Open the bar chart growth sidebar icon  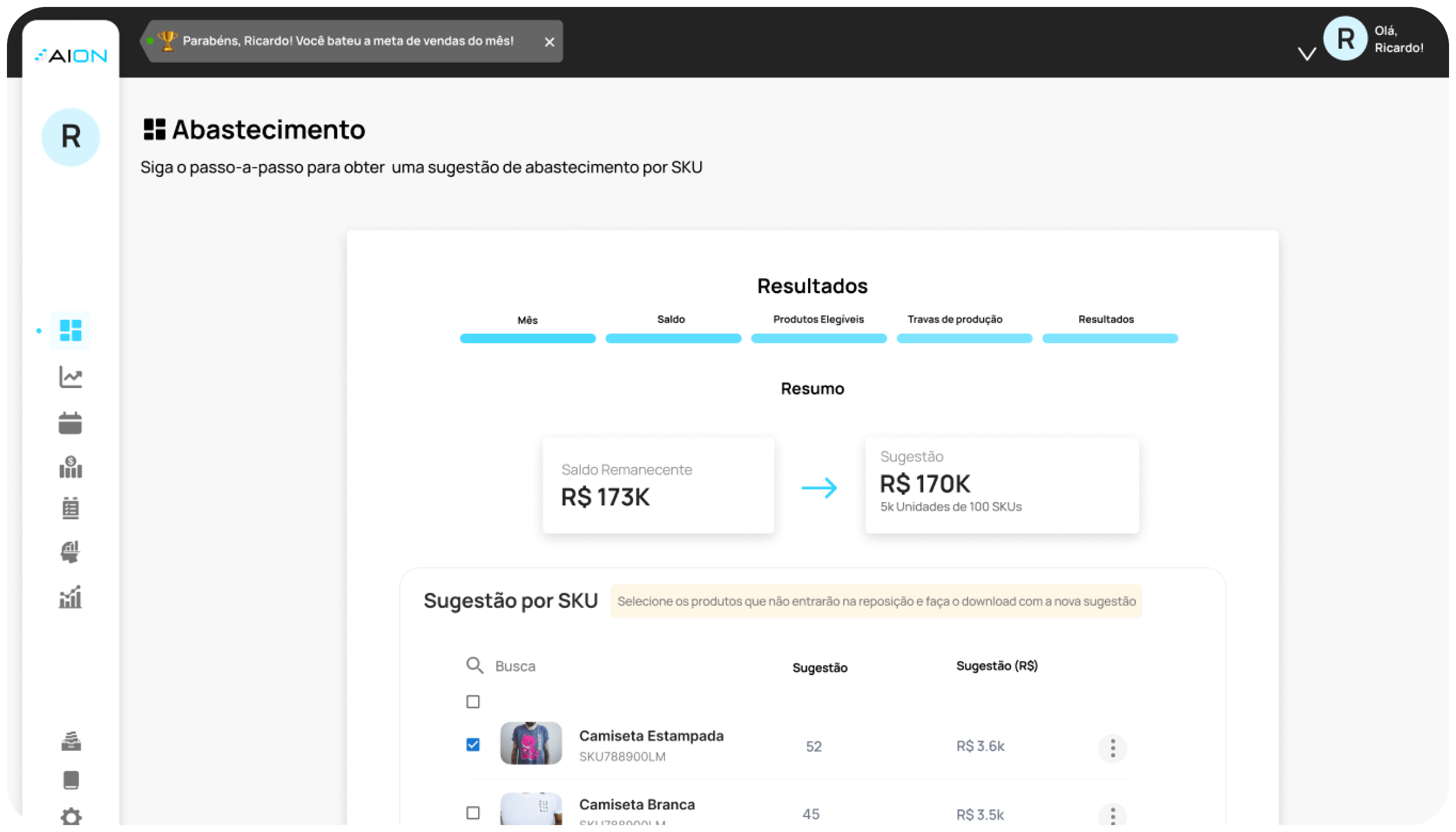pos(70,597)
